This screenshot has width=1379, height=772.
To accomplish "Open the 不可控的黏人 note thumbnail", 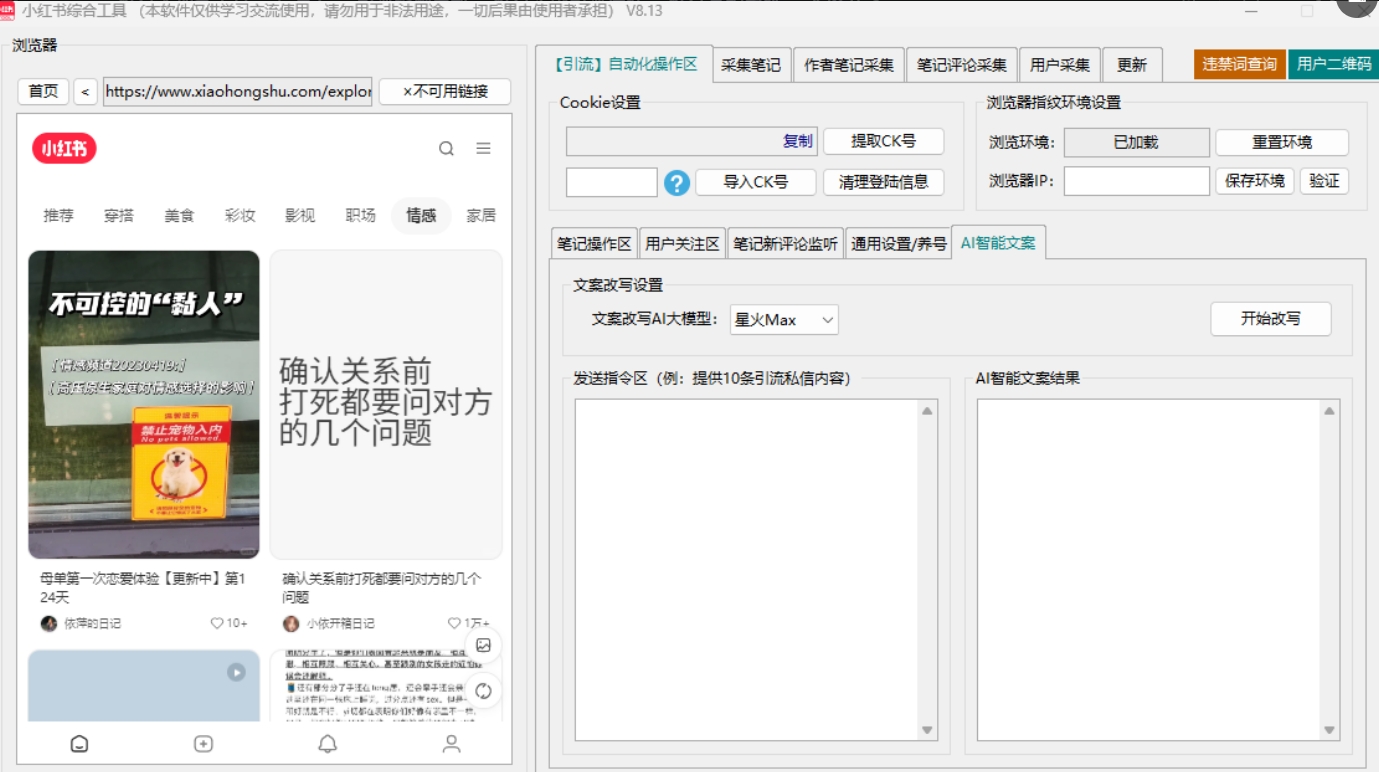I will click(x=144, y=404).
